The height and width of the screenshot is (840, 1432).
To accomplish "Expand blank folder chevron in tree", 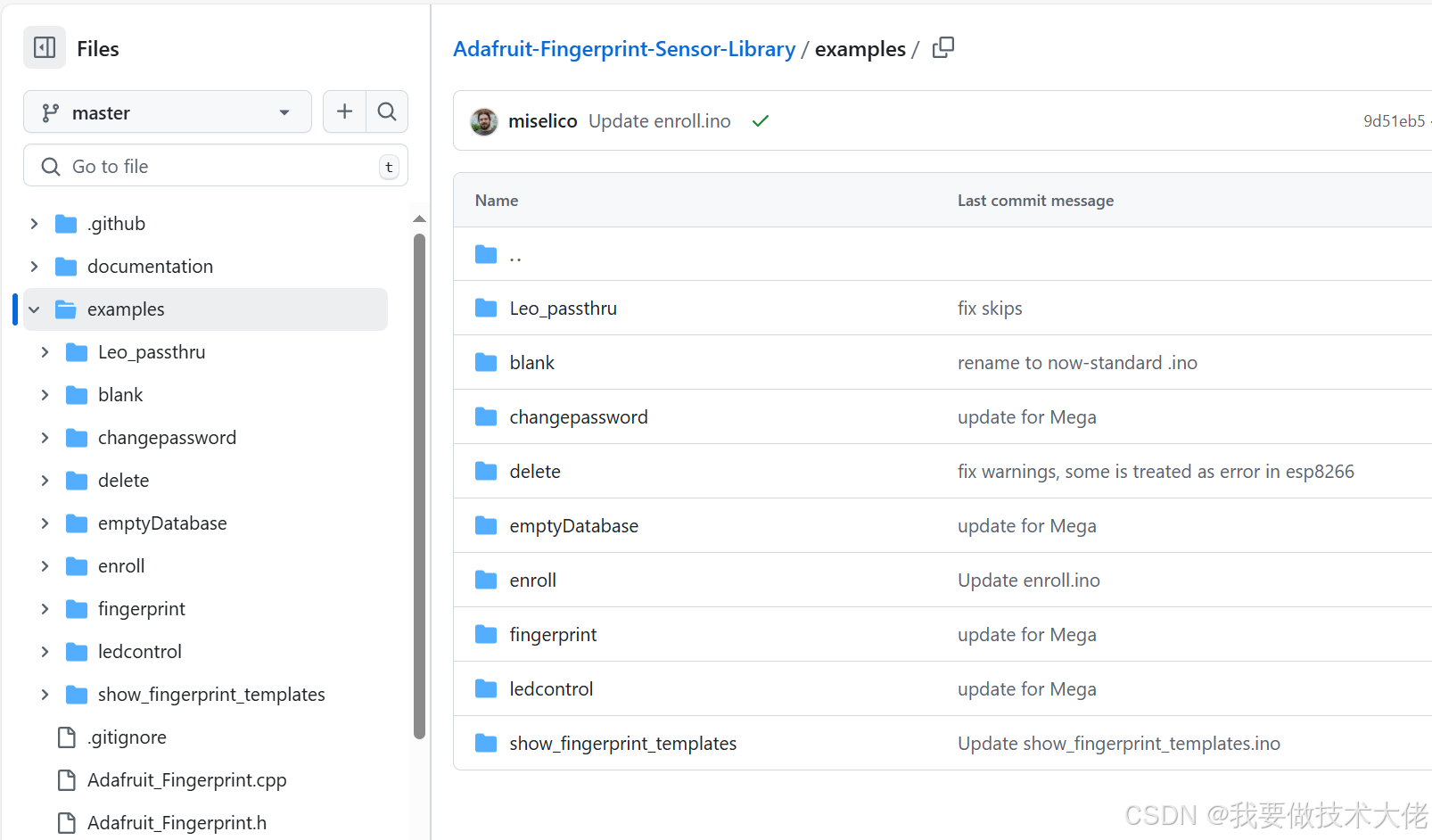I will tap(45, 395).
